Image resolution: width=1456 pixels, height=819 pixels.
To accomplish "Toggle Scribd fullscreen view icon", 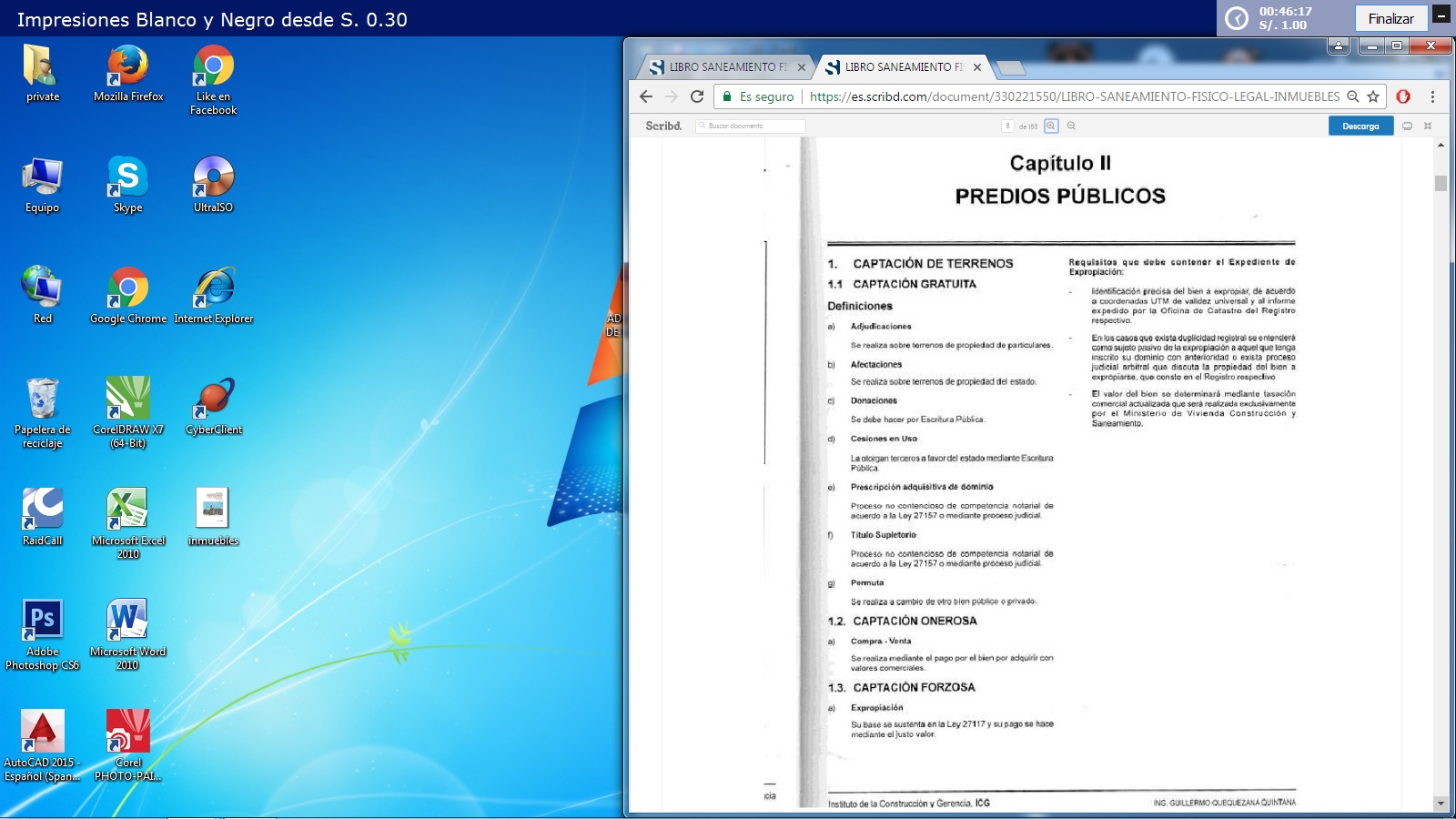I will coord(1428,126).
